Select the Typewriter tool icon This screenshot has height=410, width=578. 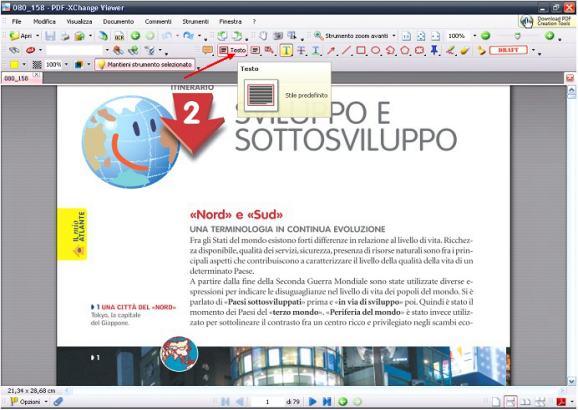[286, 50]
